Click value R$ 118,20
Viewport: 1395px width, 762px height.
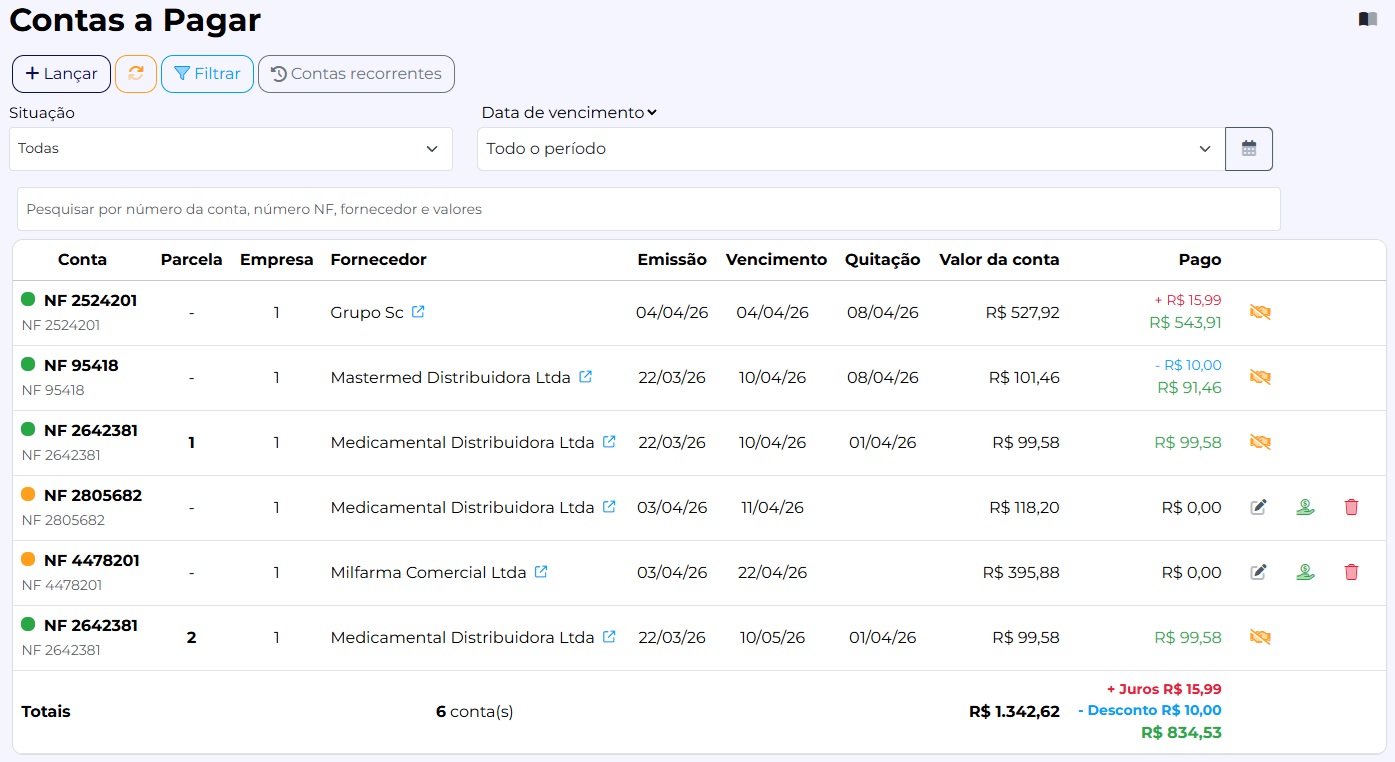point(1024,507)
